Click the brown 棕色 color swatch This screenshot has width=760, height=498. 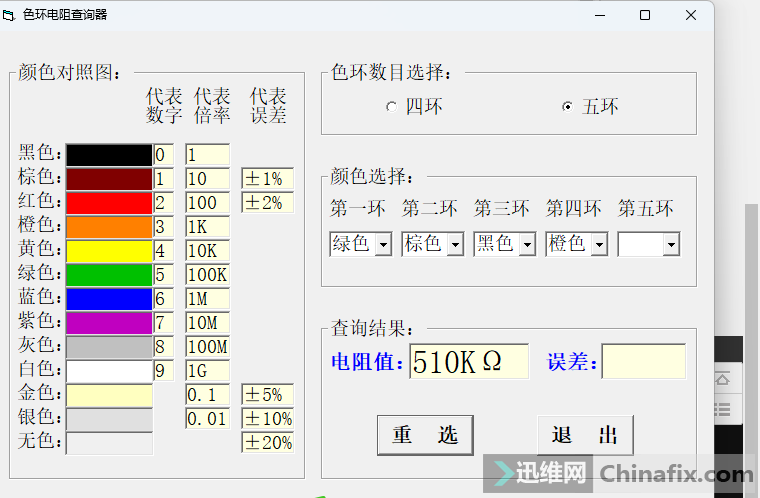pyautogui.click(x=109, y=179)
